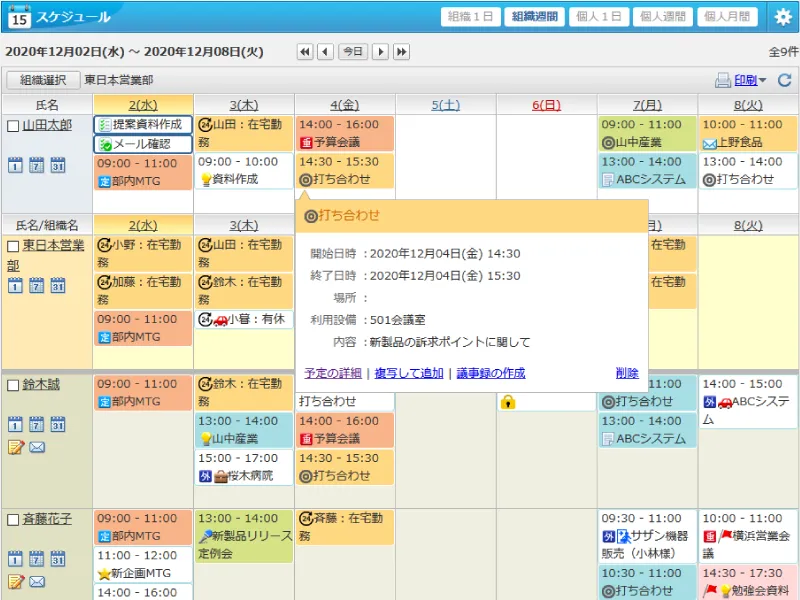Jump to previous week with double-left arrow
This screenshot has width=800, height=600.
pos(305,52)
